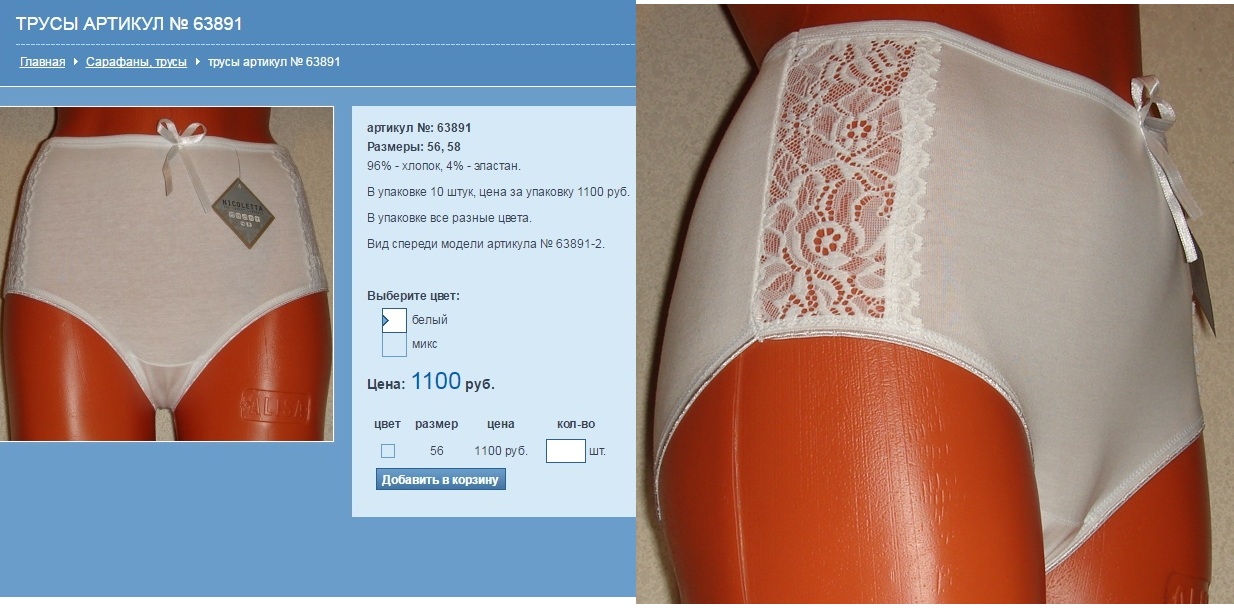The width and height of the screenshot is (1234, 608).
Task: Click breadcrumb arrow after Главная
Action: (76, 62)
